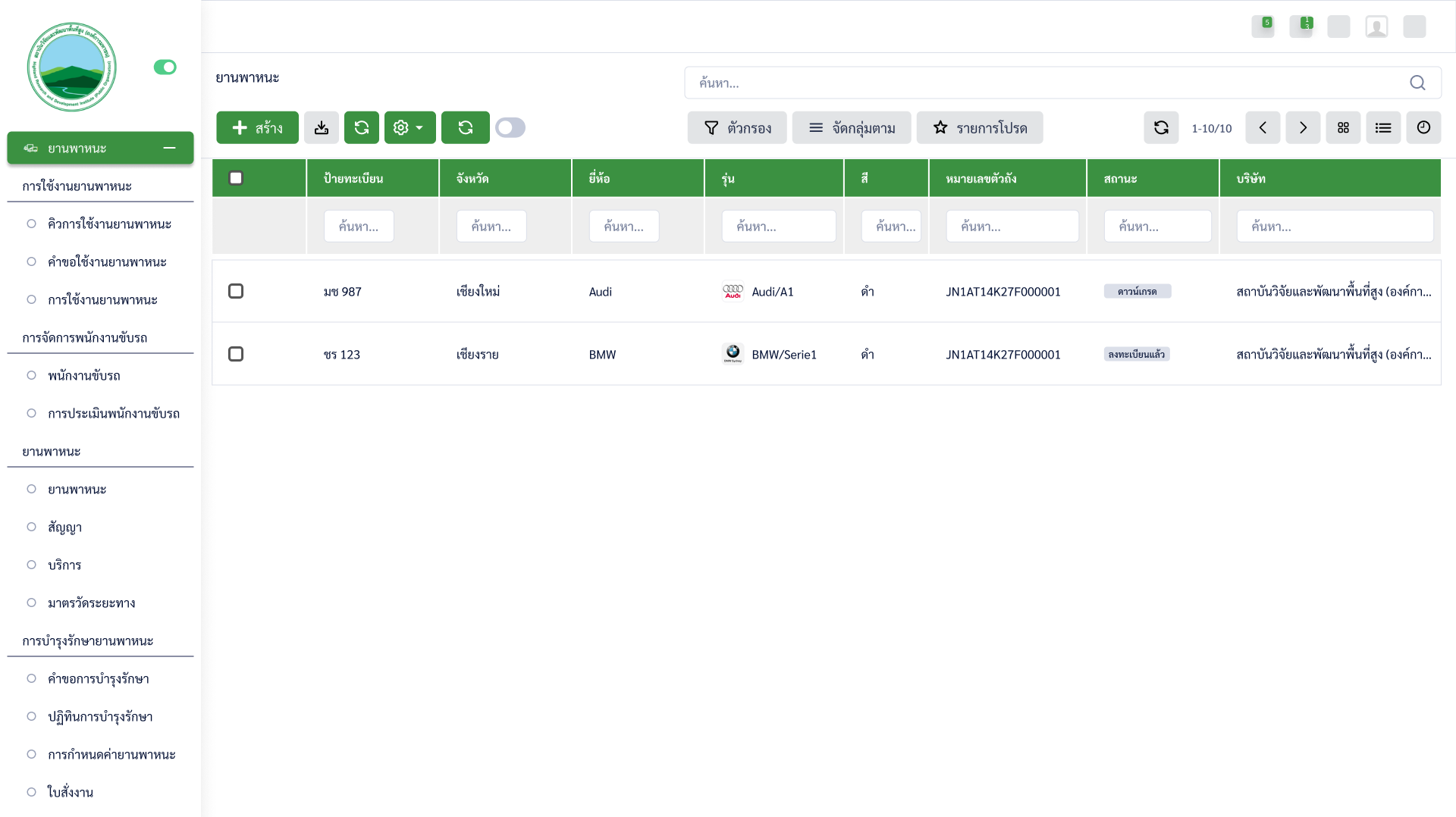Viewport: 1456px width, 817px height.
Task: Switch to list view
Action: tap(1382, 128)
